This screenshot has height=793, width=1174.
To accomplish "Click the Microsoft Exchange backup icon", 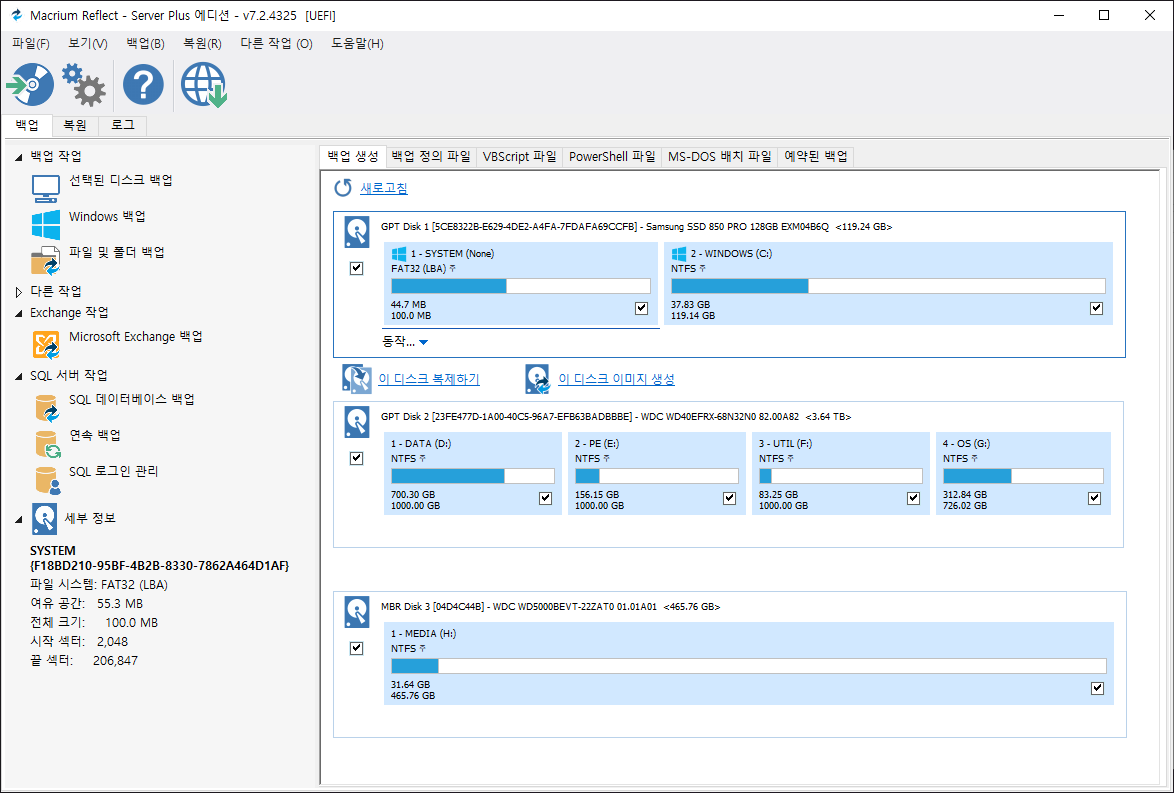I will 46,345.
